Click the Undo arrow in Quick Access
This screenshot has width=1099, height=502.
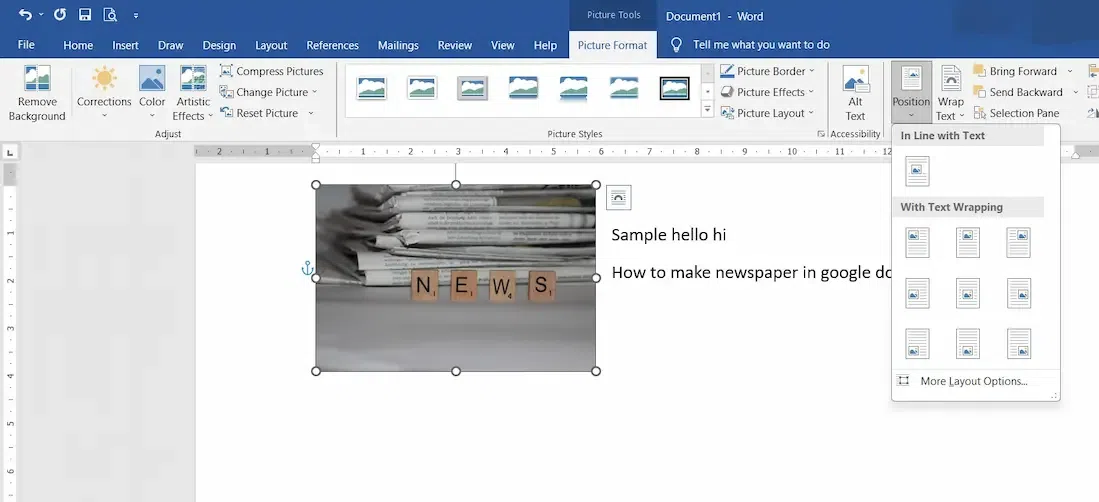25,15
